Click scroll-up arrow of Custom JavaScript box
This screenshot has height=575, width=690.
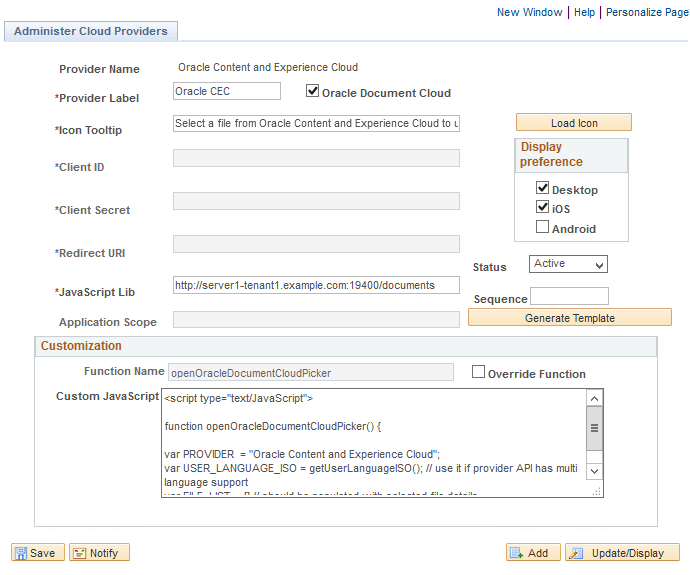coord(595,399)
